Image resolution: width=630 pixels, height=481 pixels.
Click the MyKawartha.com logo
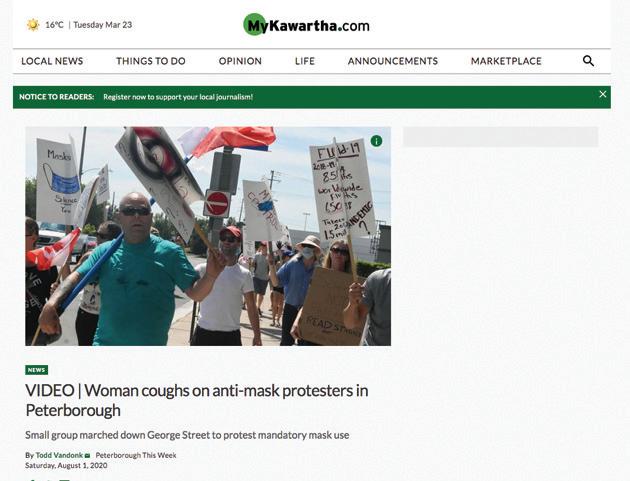point(306,25)
